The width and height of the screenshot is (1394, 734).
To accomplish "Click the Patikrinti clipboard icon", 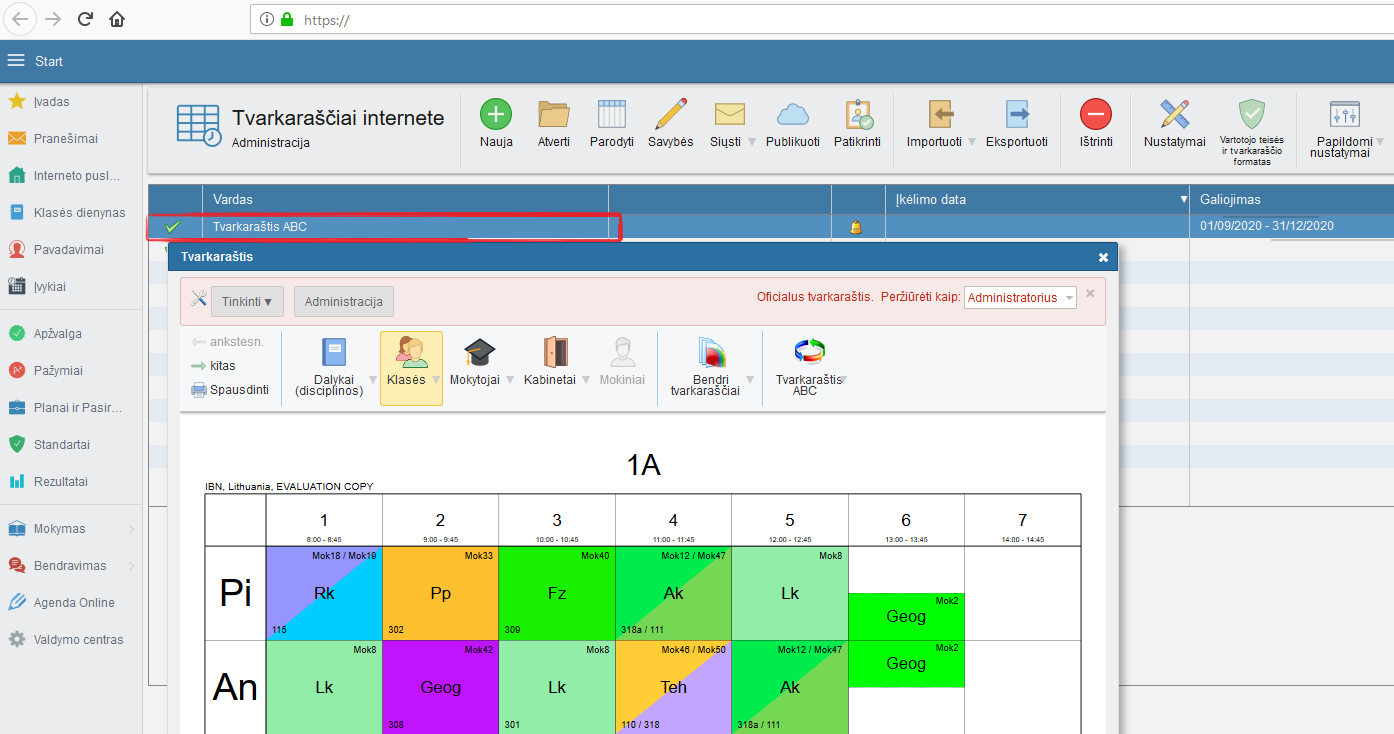I will (857, 115).
